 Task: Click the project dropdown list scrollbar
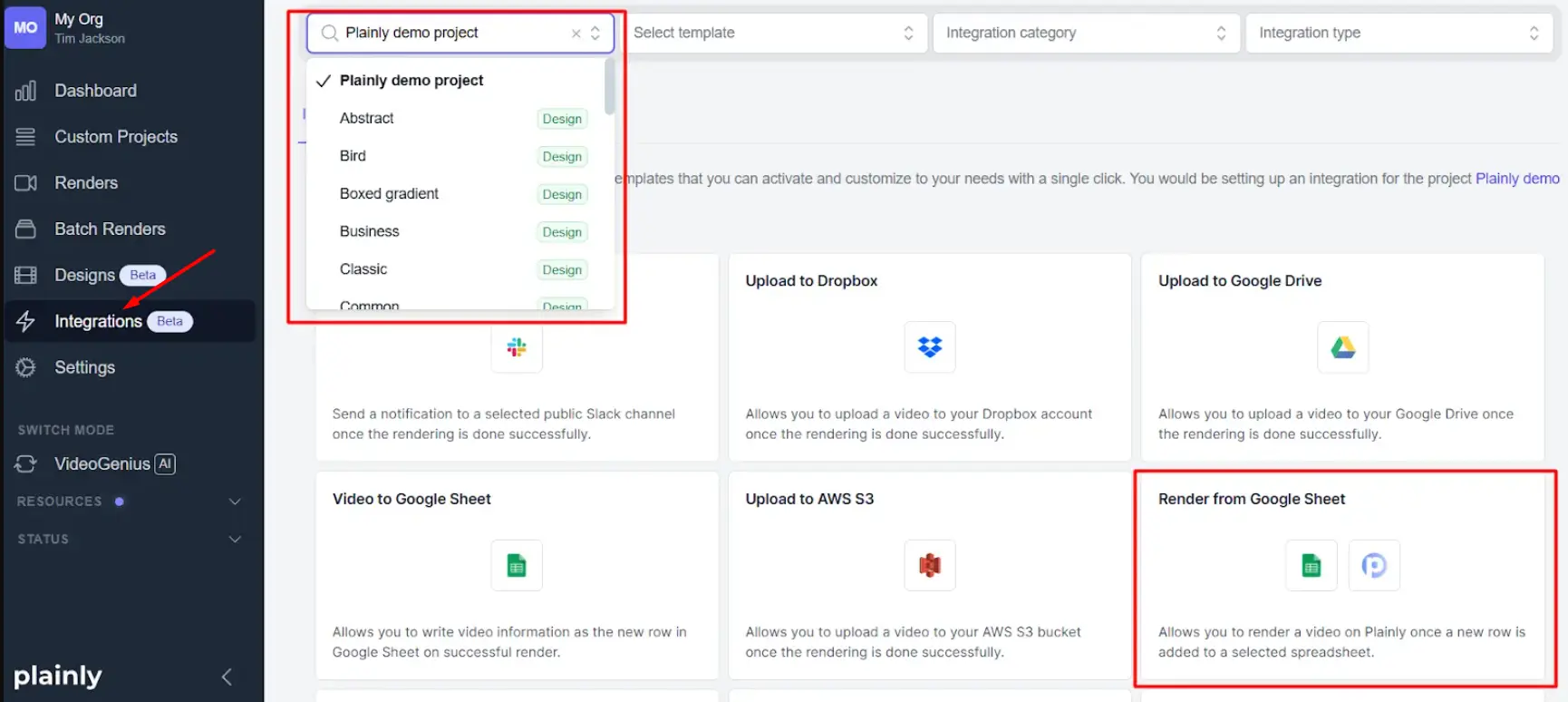[610, 87]
